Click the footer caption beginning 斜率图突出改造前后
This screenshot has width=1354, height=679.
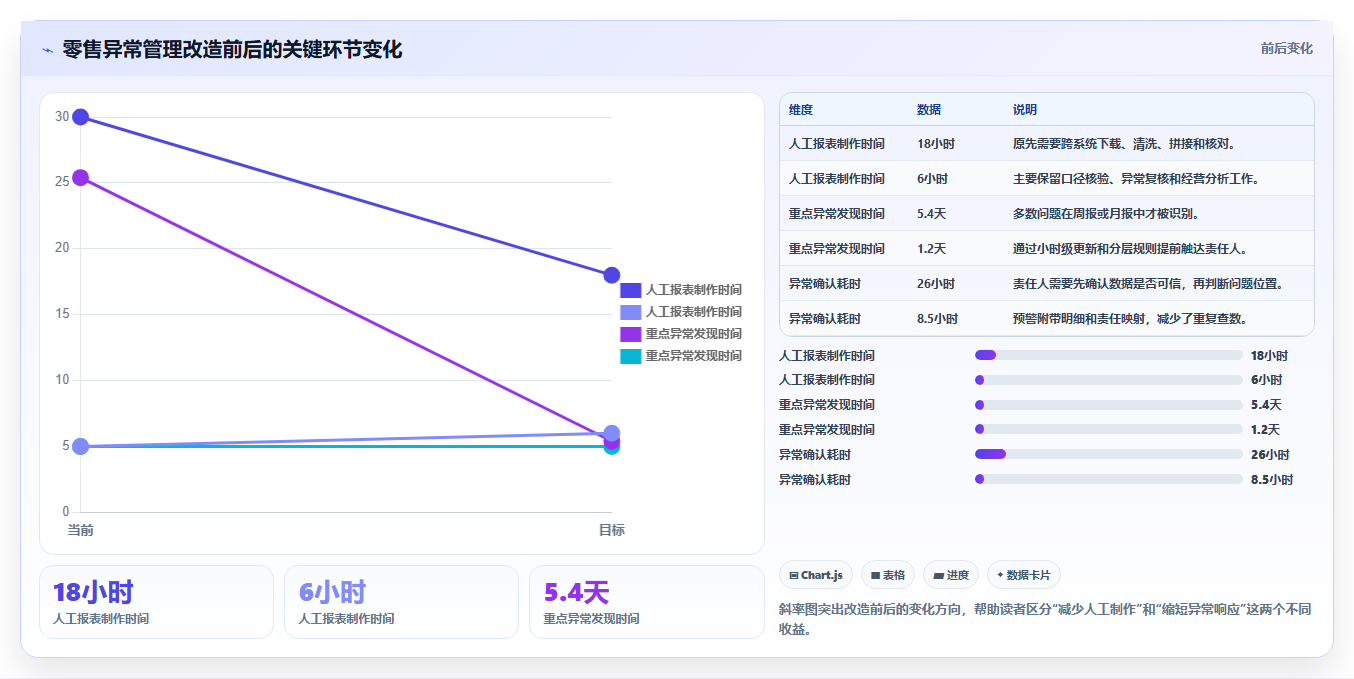tap(1045, 620)
